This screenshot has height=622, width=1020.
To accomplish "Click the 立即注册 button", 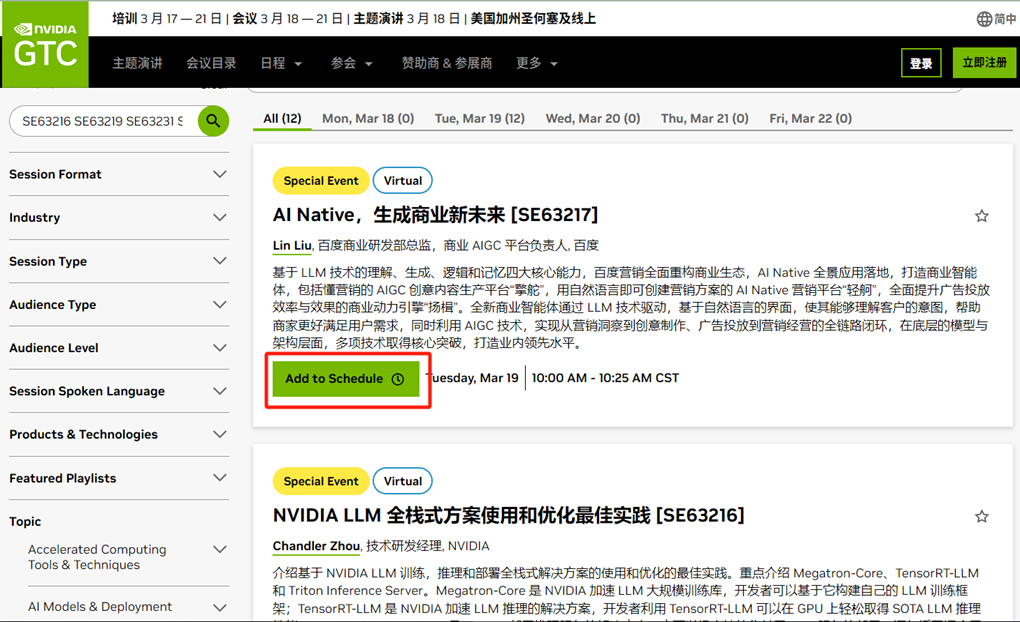I will (983, 62).
